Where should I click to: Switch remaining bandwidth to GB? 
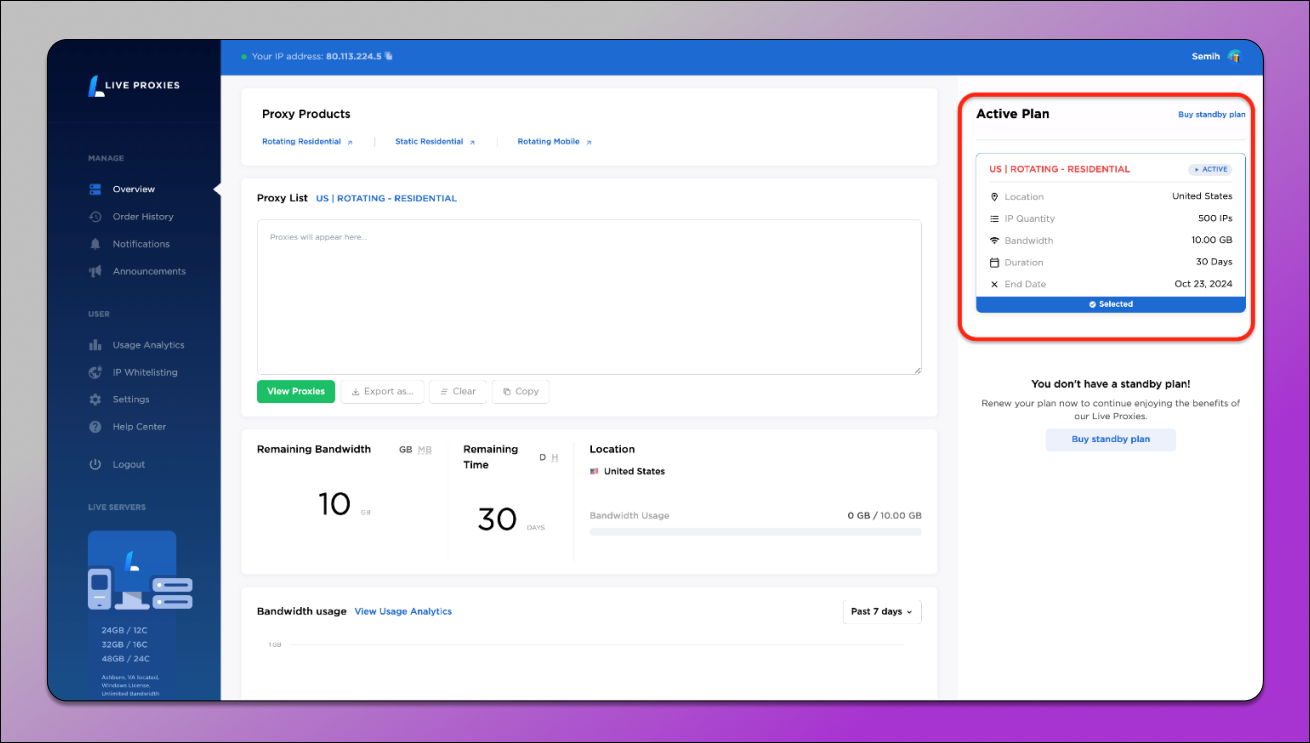(x=405, y=450)
